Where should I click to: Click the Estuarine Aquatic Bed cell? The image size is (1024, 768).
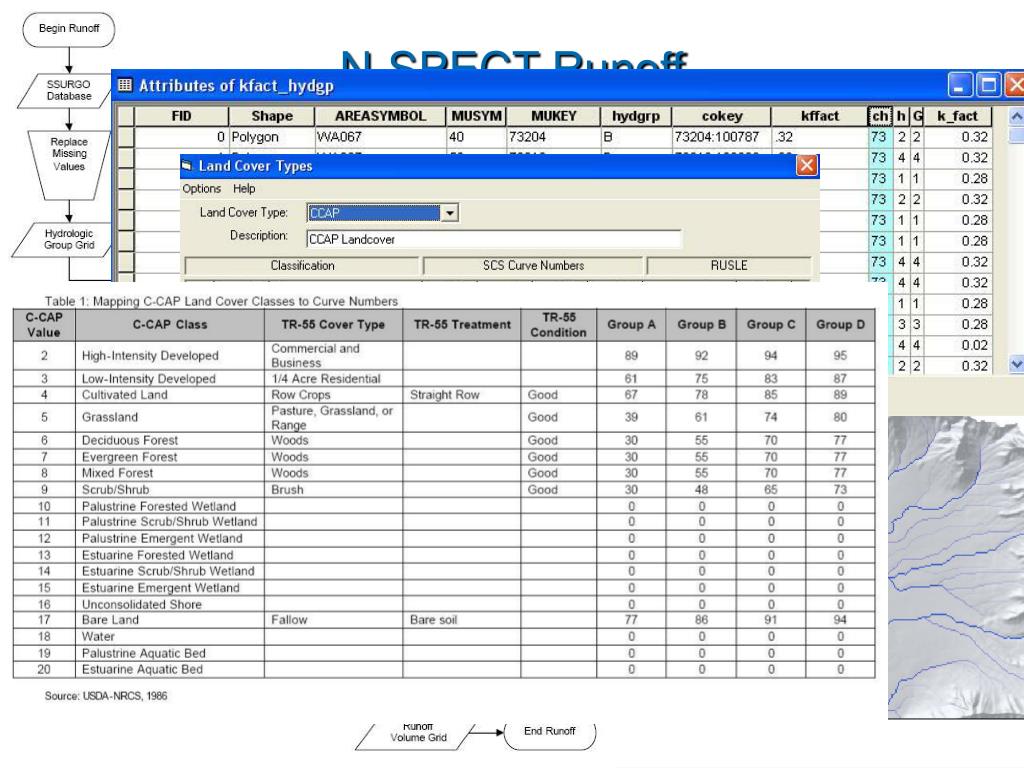[170, 669]
